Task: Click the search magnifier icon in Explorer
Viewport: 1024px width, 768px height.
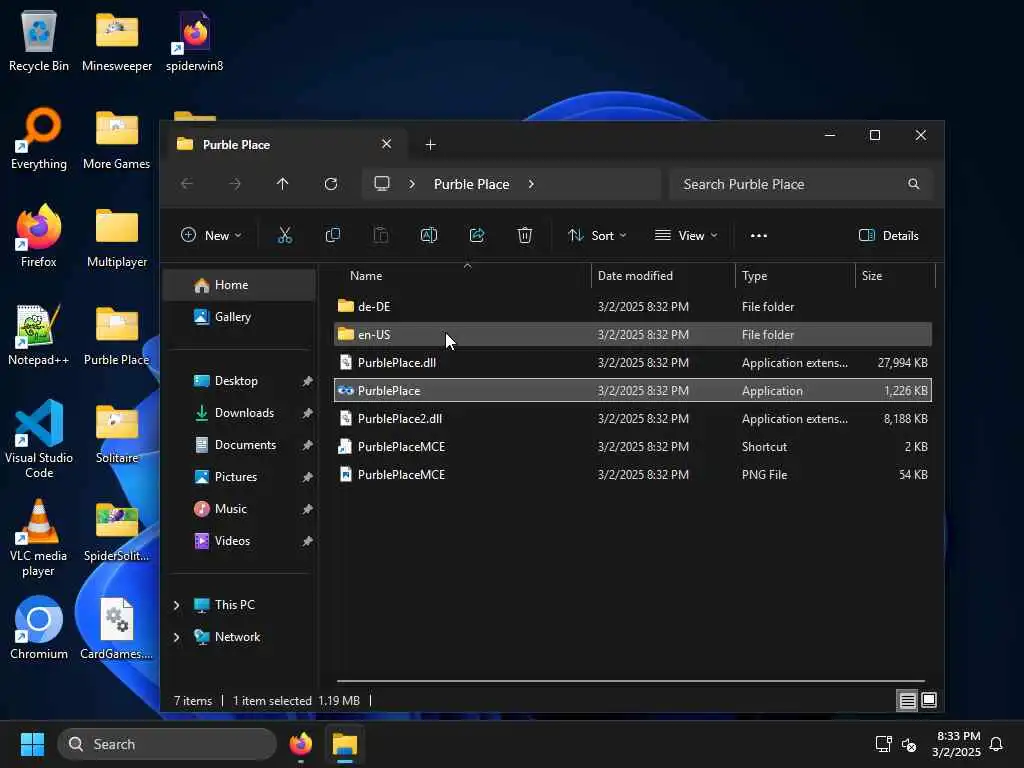Action: click(x=914, y=184)
